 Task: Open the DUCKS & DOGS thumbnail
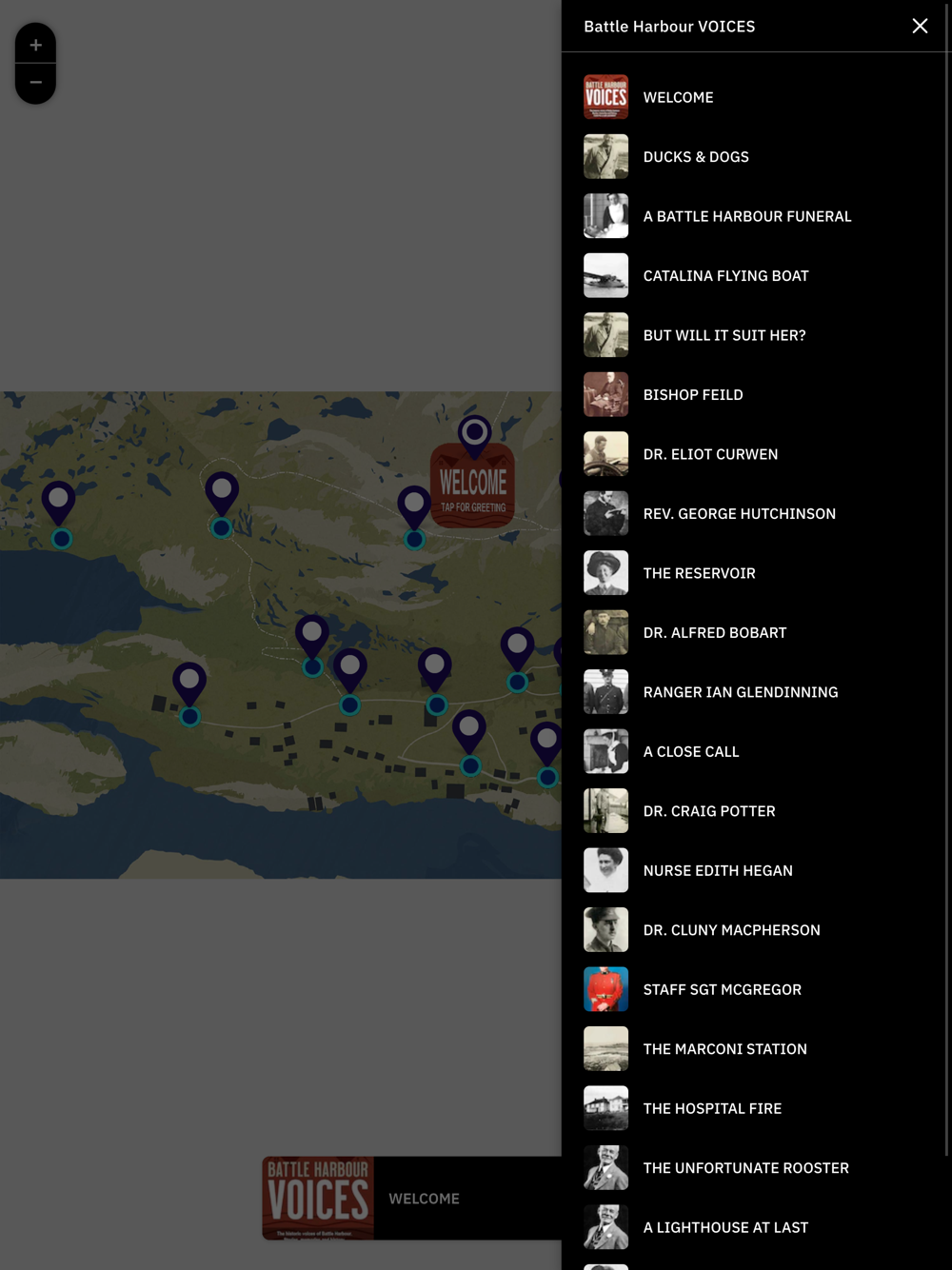(x=605, y=156)
